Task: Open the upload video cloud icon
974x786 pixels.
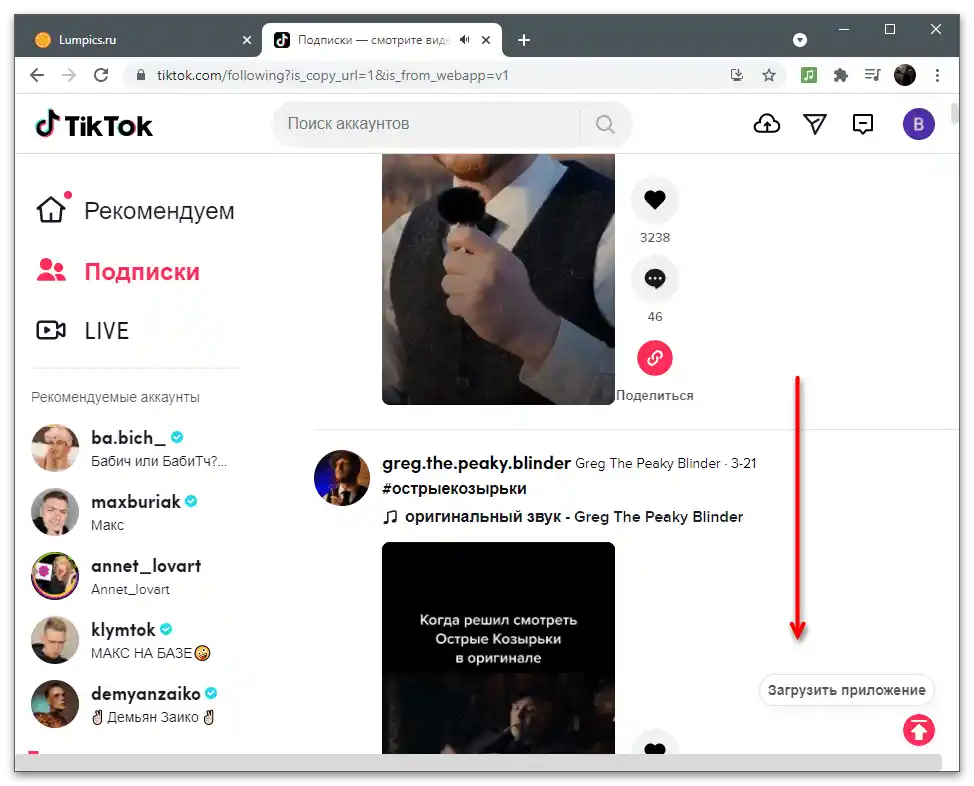Action: pyautogui.click(x=767, y=124)
